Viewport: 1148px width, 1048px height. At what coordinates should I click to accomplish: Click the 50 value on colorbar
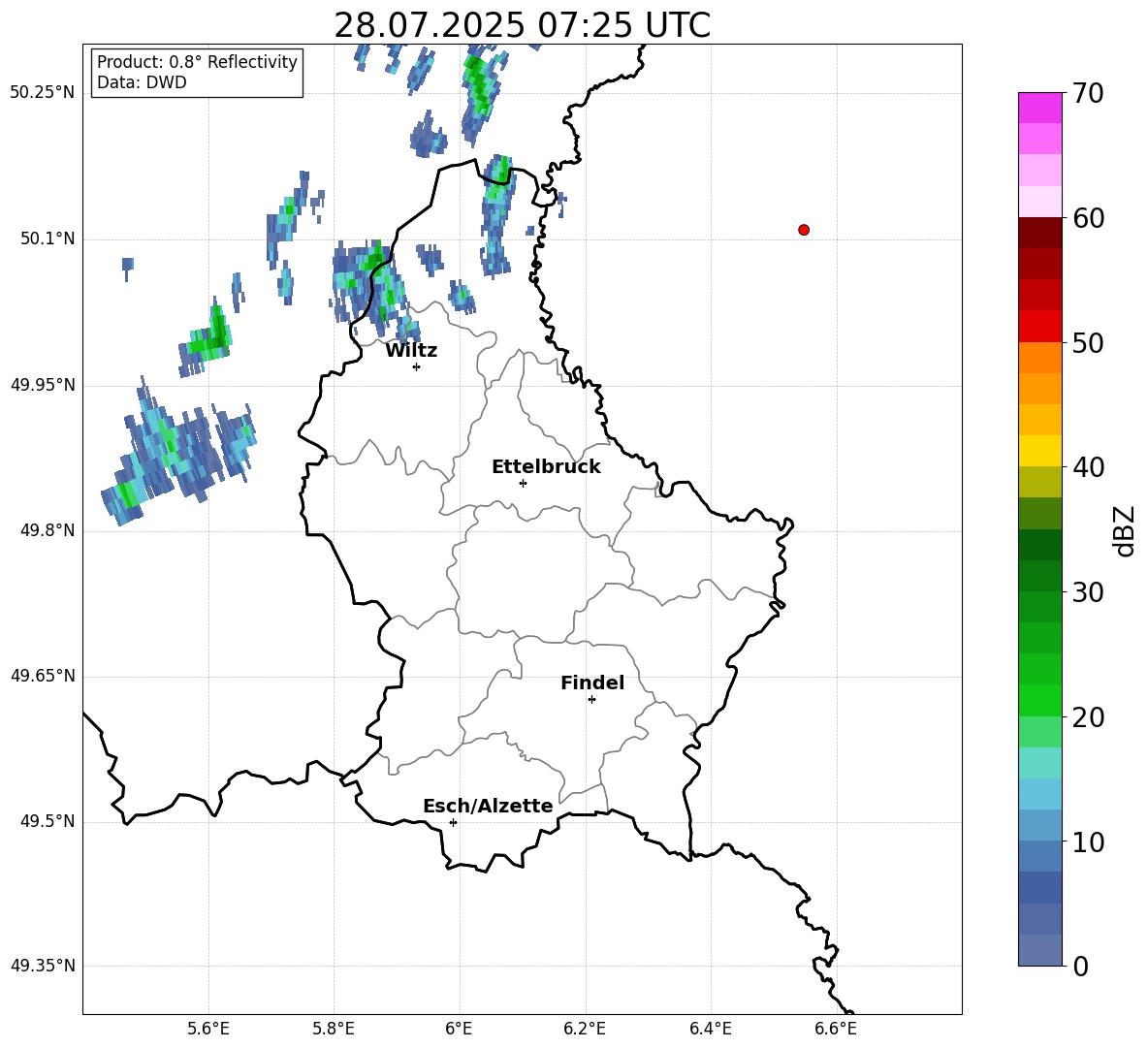tap(1088, 342)
